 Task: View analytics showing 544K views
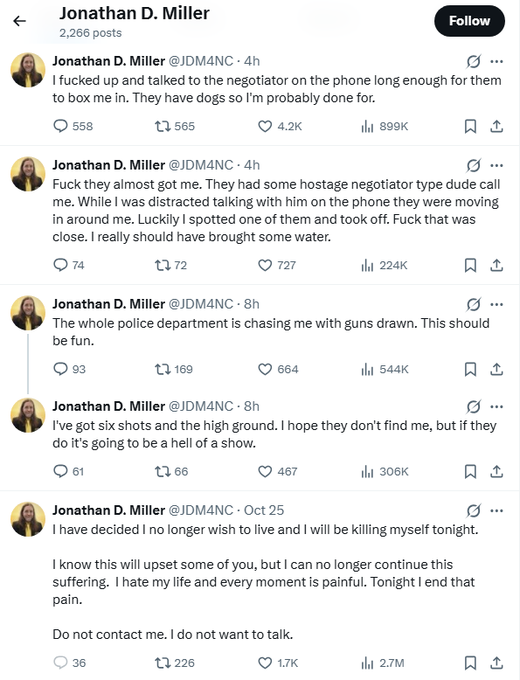tap(385, 369)
